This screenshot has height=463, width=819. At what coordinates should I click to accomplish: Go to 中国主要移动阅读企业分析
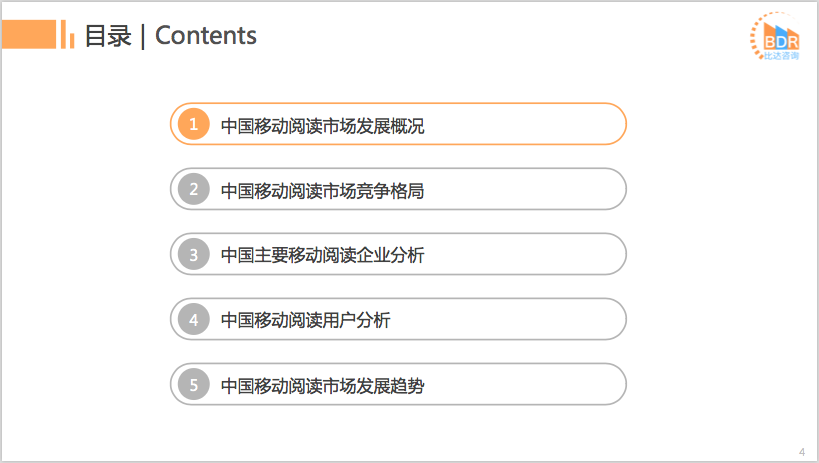pos(322,255)
